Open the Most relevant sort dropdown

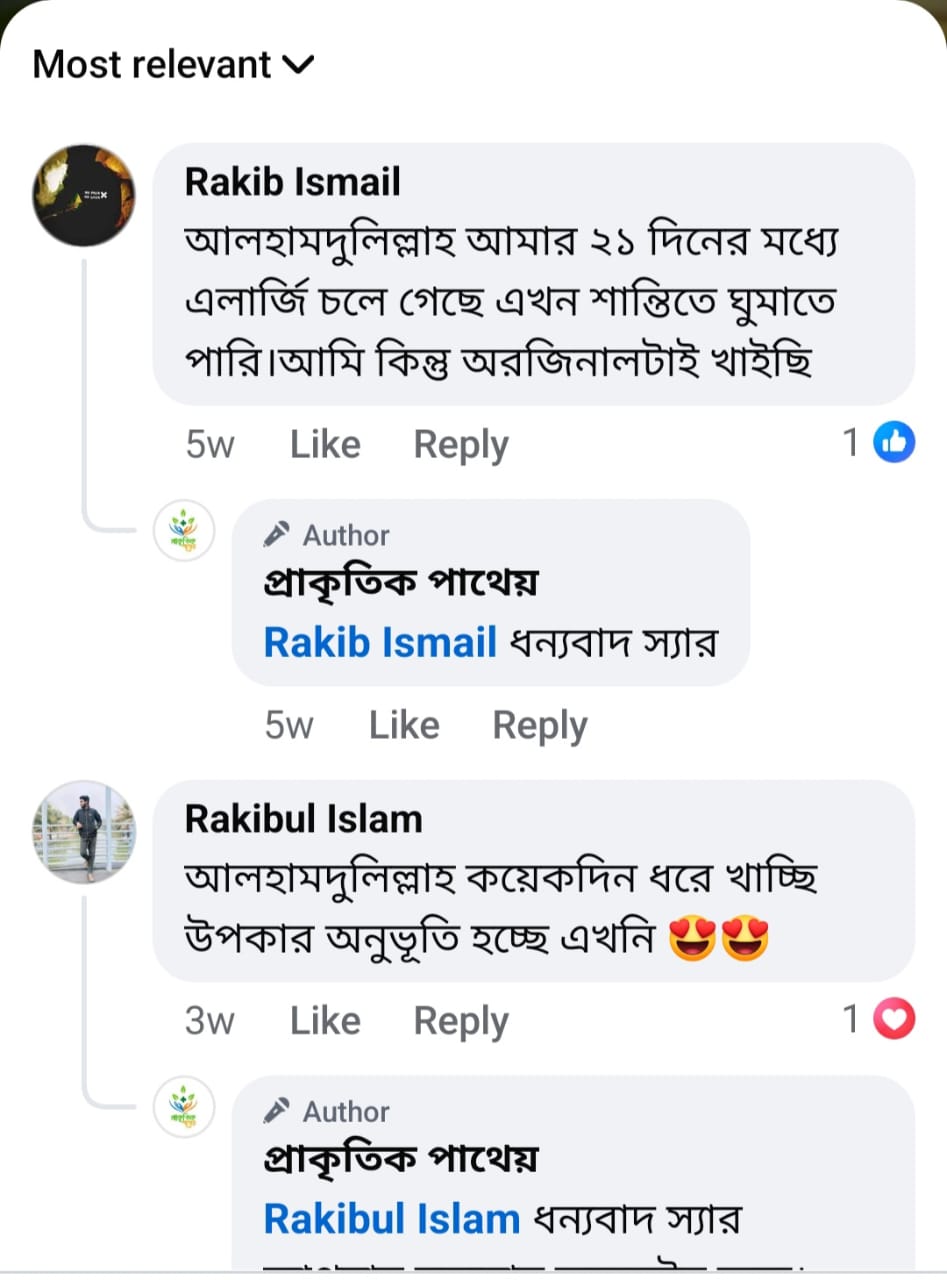(173, 65)
